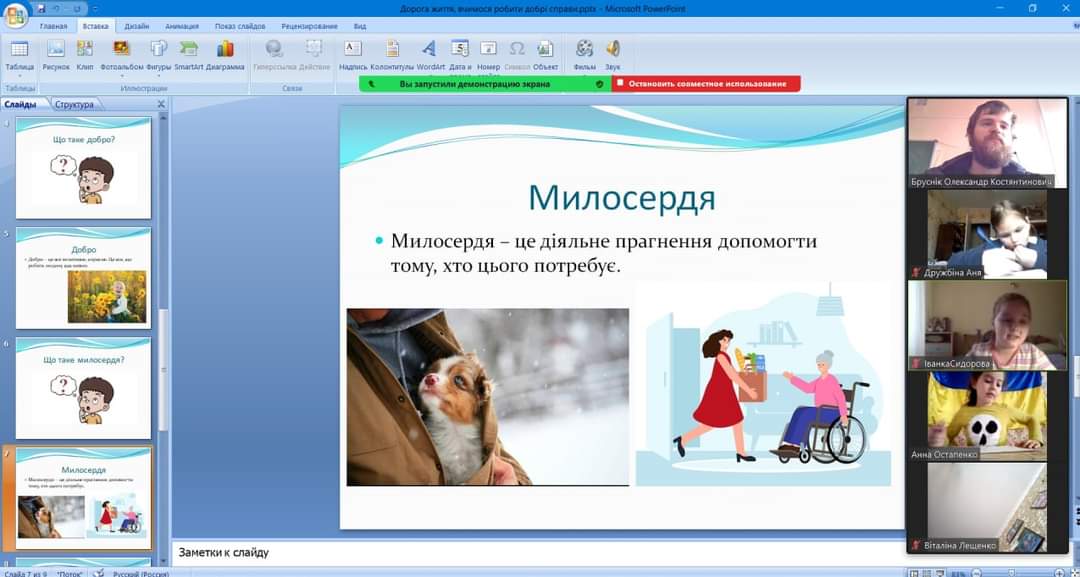Click the Redo icon in quick access toolbar
The height and width of the screenshot is (577, 1080).
77,8
